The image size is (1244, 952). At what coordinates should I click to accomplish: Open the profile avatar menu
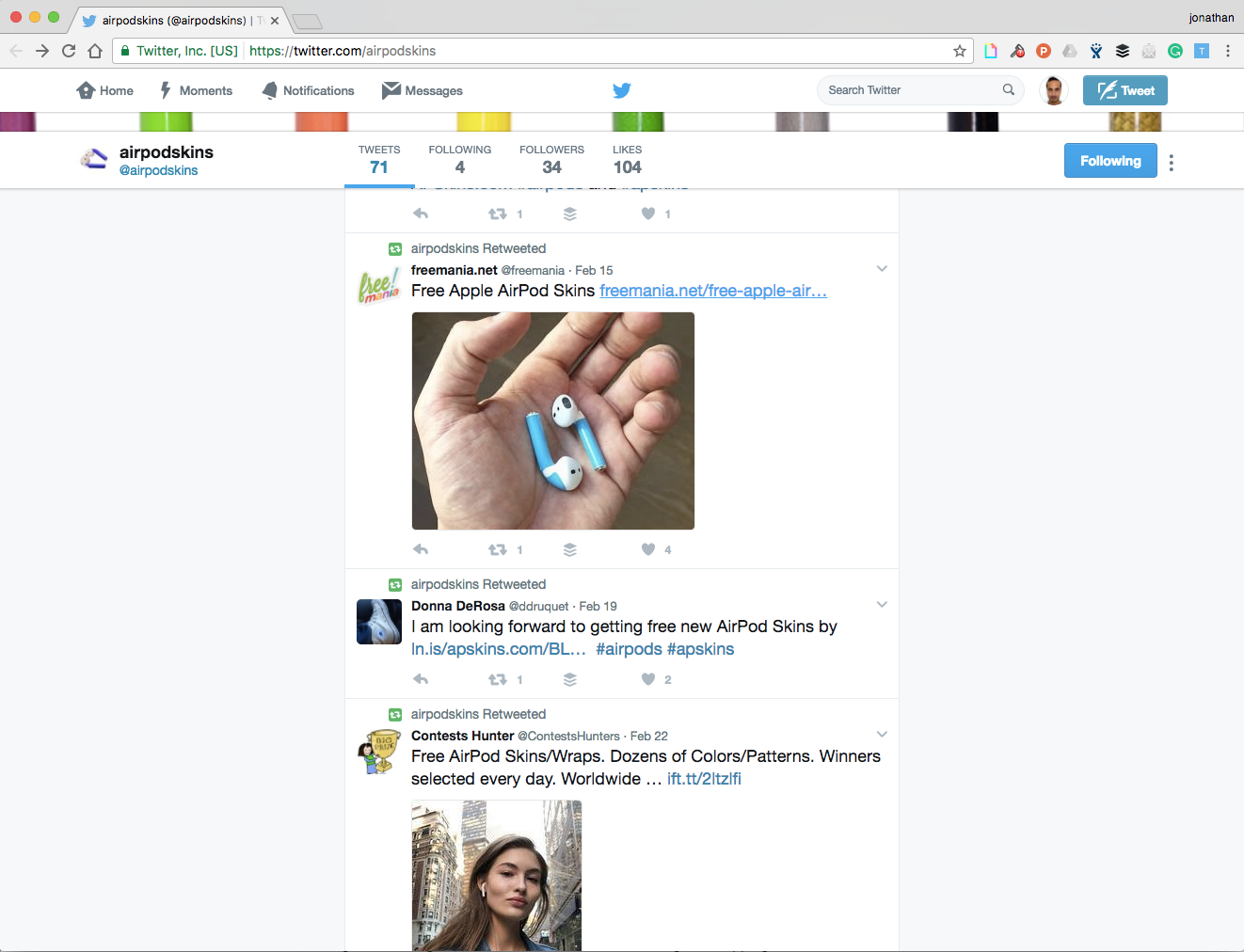(x=1054, y=90)
